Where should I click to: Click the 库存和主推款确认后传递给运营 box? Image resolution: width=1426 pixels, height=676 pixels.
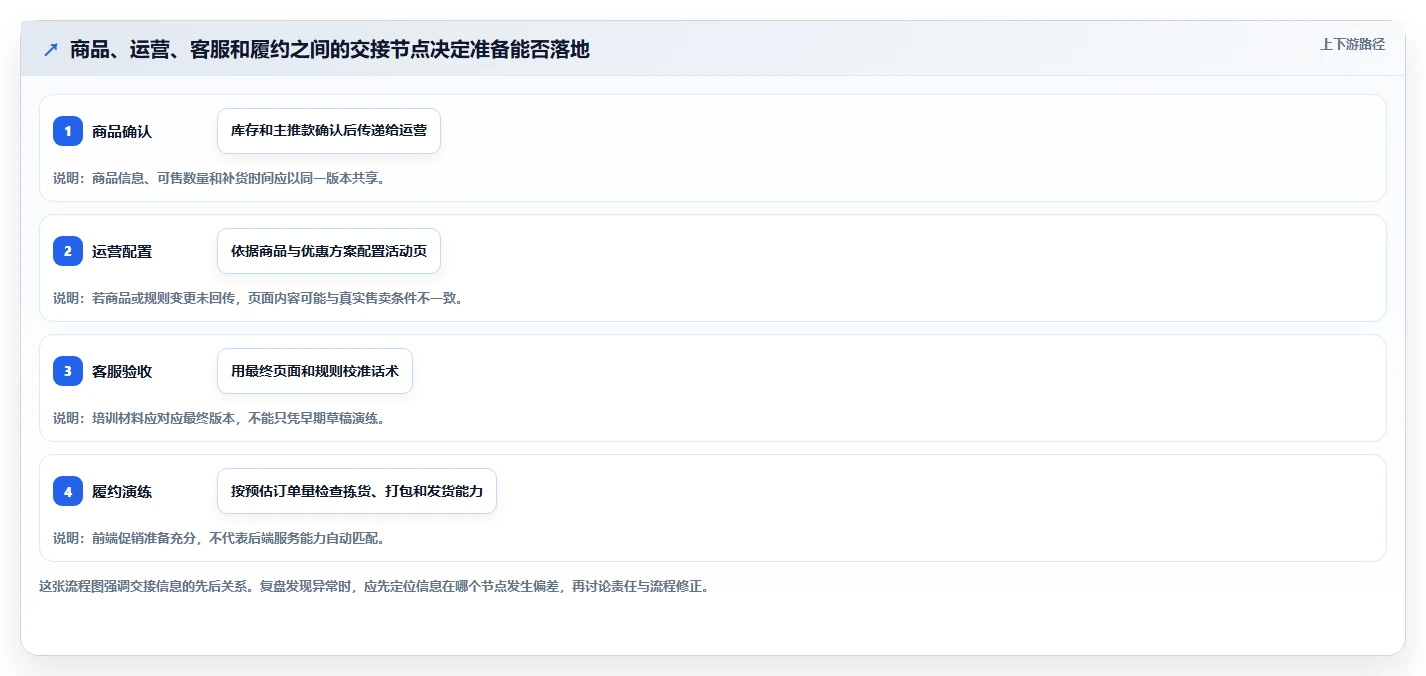[x=329, y=131]
